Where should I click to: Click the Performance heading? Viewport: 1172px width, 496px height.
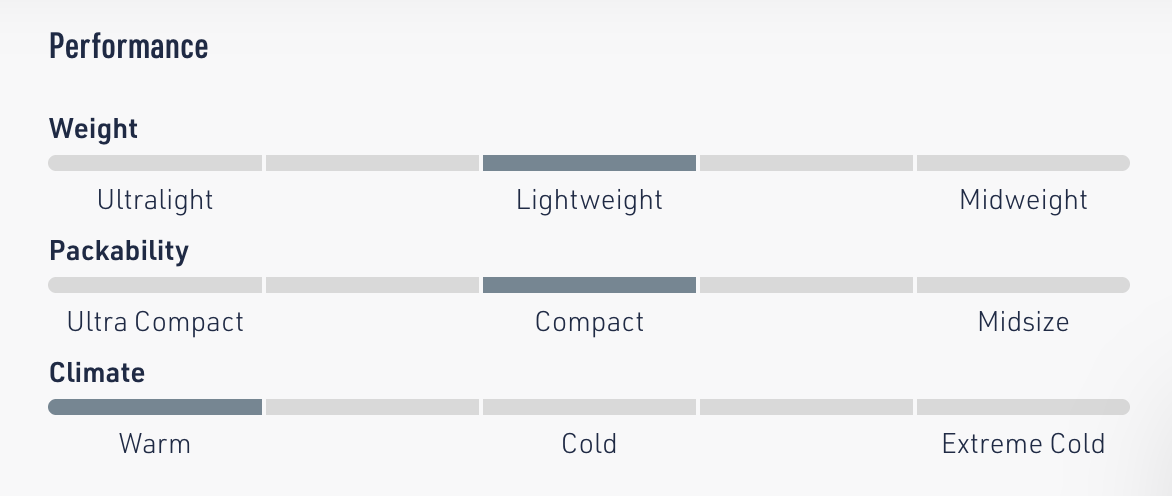[x=129, y=46]
